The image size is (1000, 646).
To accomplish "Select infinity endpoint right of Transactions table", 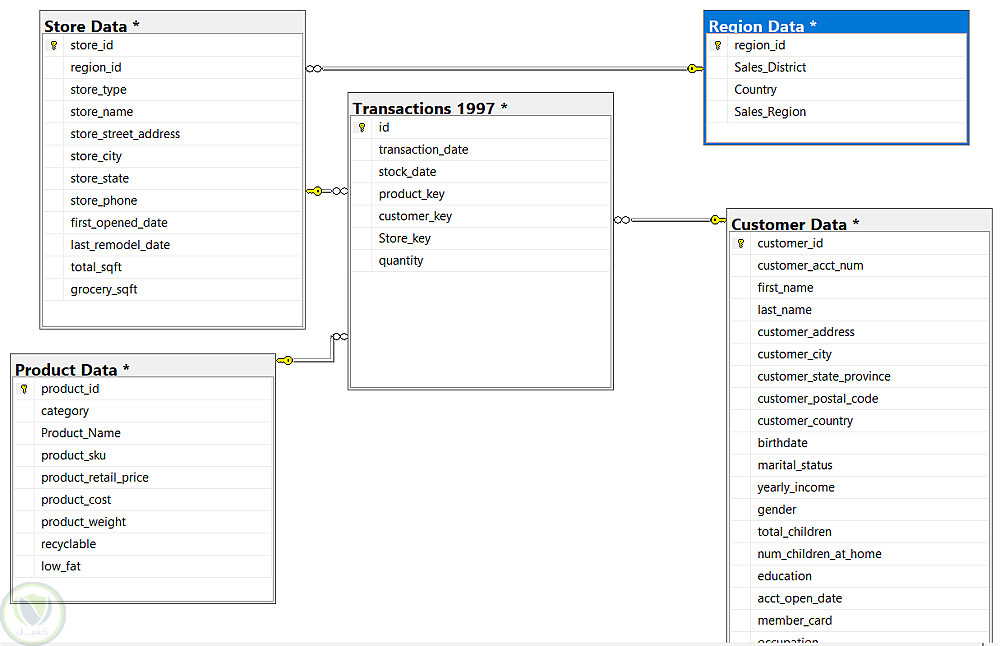I will [622, 220].
